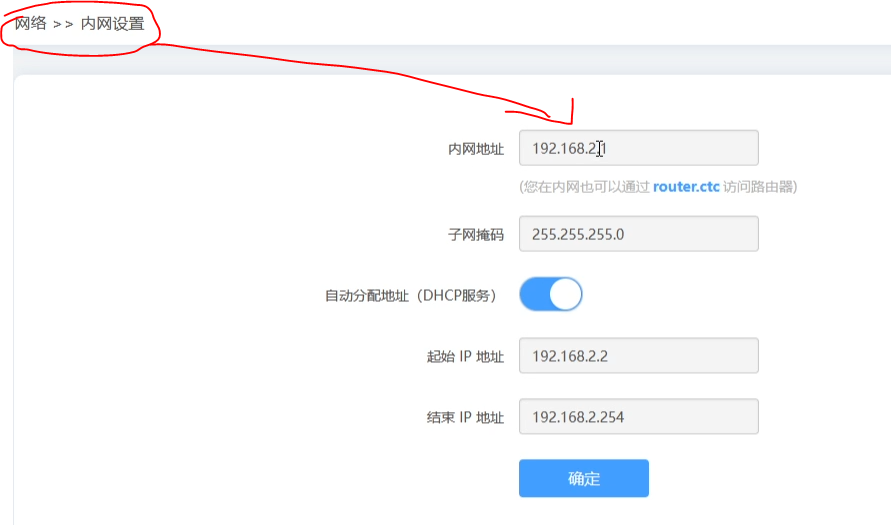Click the 内网地址 label text

[x=476, y=149]
